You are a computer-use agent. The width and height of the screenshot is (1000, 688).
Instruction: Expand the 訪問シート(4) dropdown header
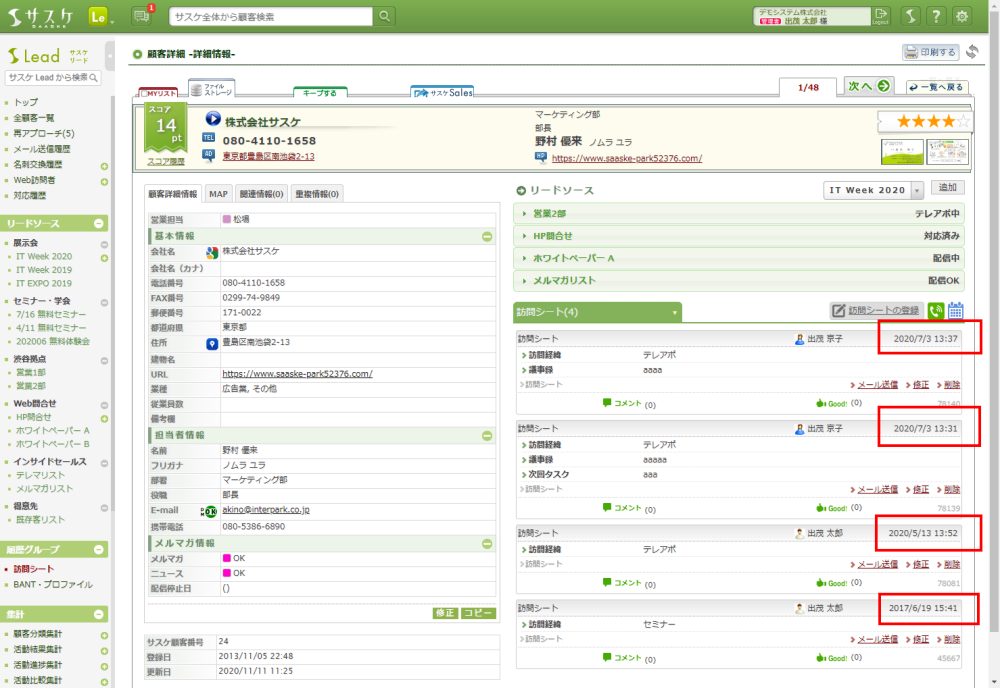tap(675, 313)
